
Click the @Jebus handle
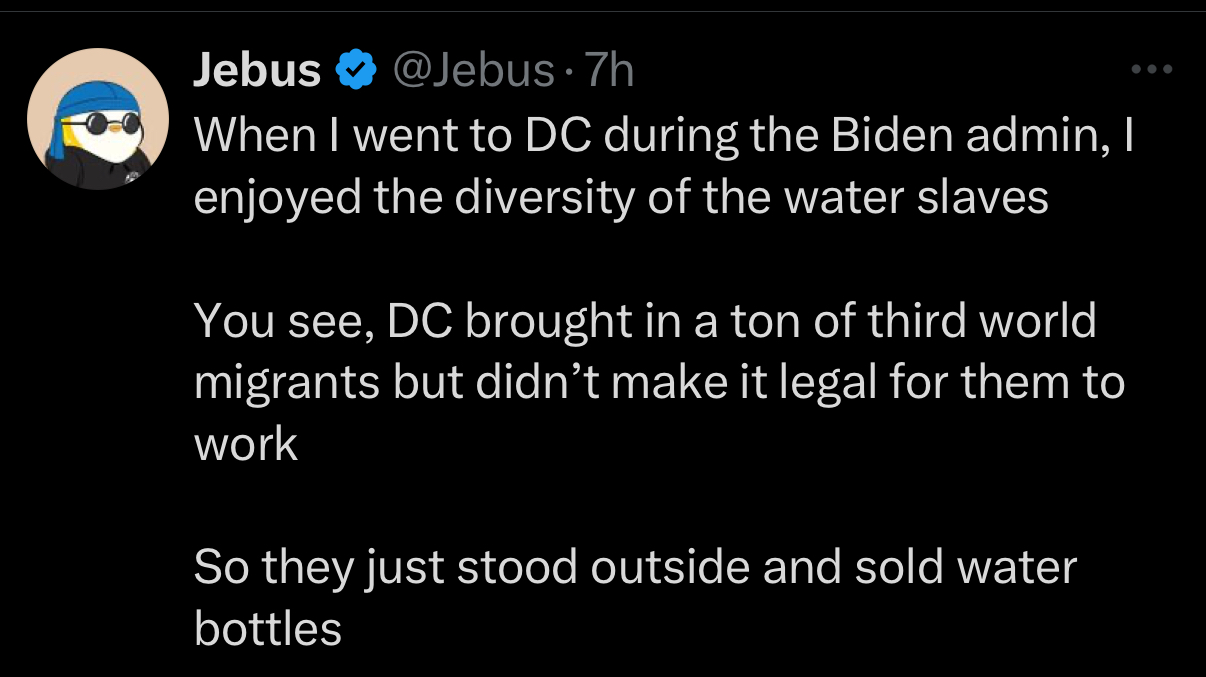pos(475,71)
